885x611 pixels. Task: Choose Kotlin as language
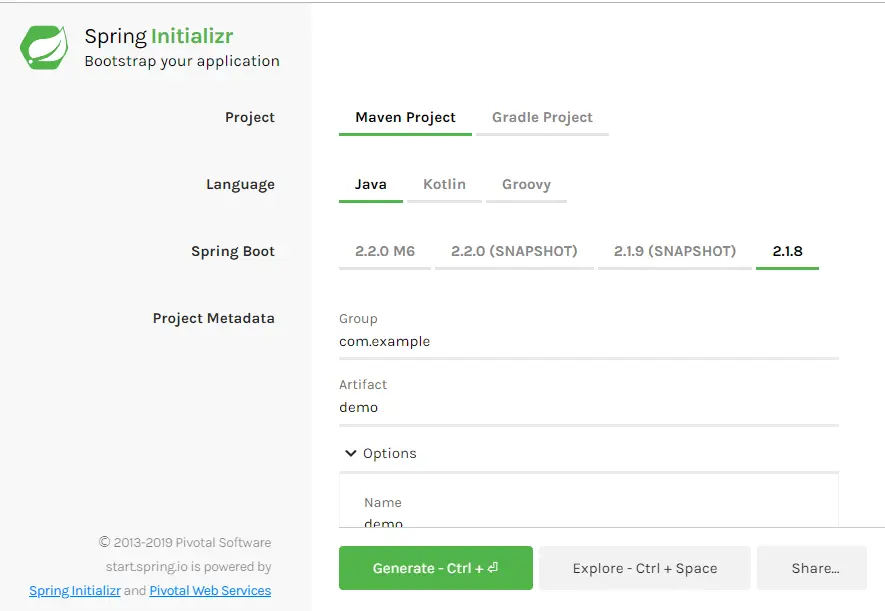(444, 184)
